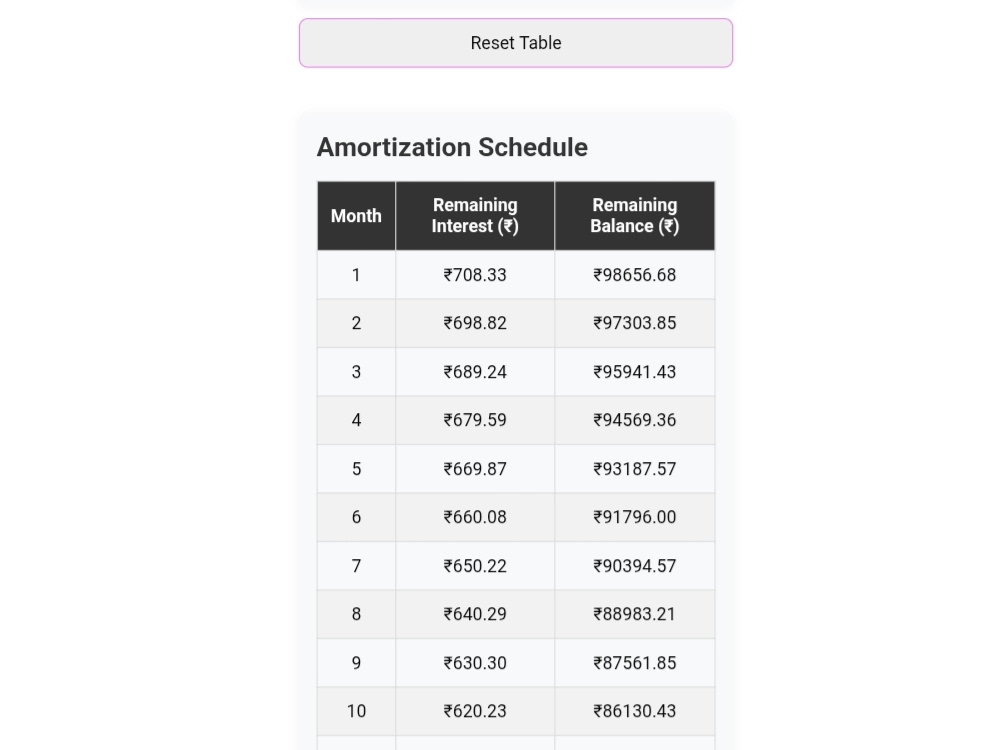Click the Reset Table button

pos(516,43)
